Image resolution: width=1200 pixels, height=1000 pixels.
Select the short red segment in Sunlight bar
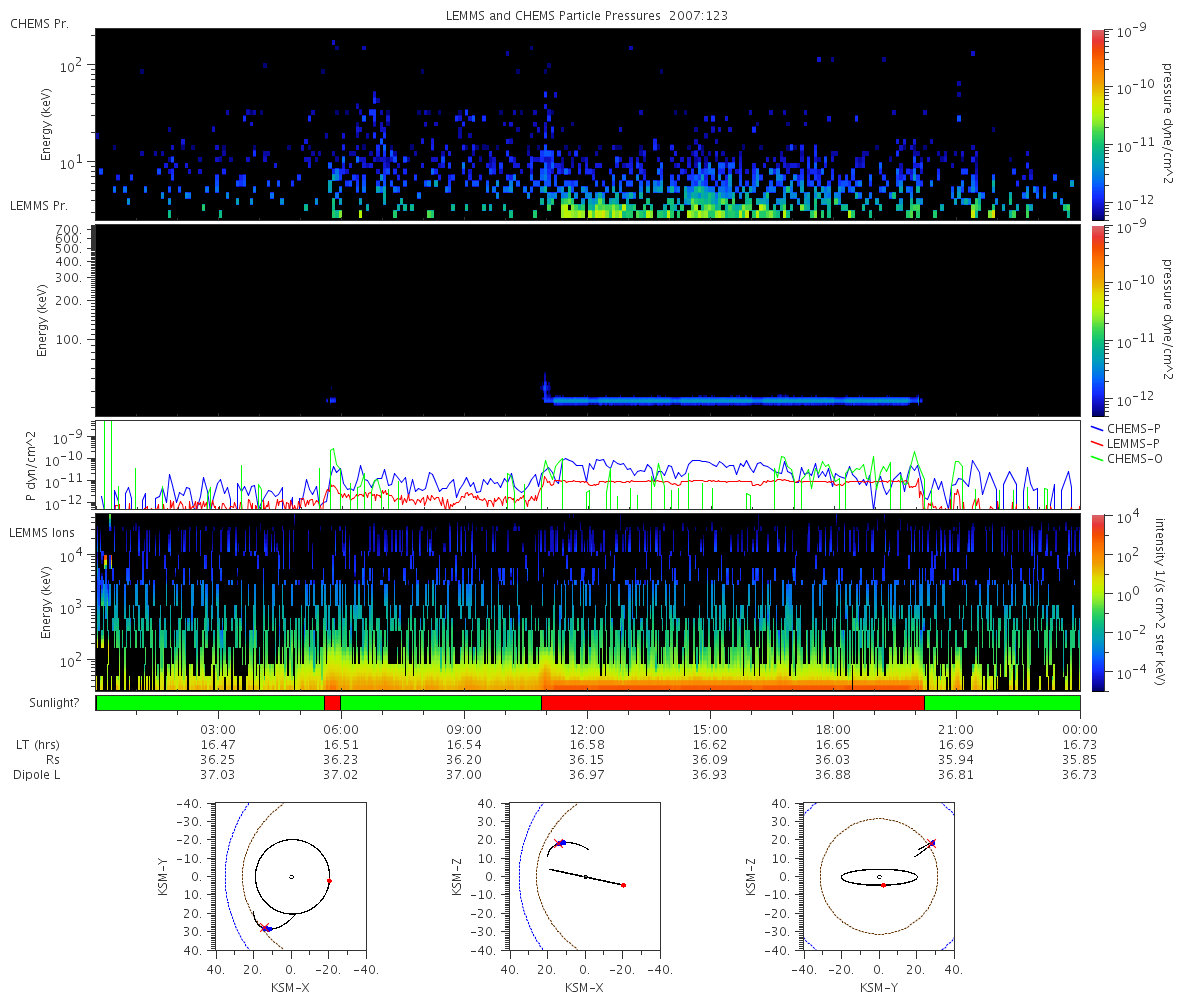click(x=332, y=703)
